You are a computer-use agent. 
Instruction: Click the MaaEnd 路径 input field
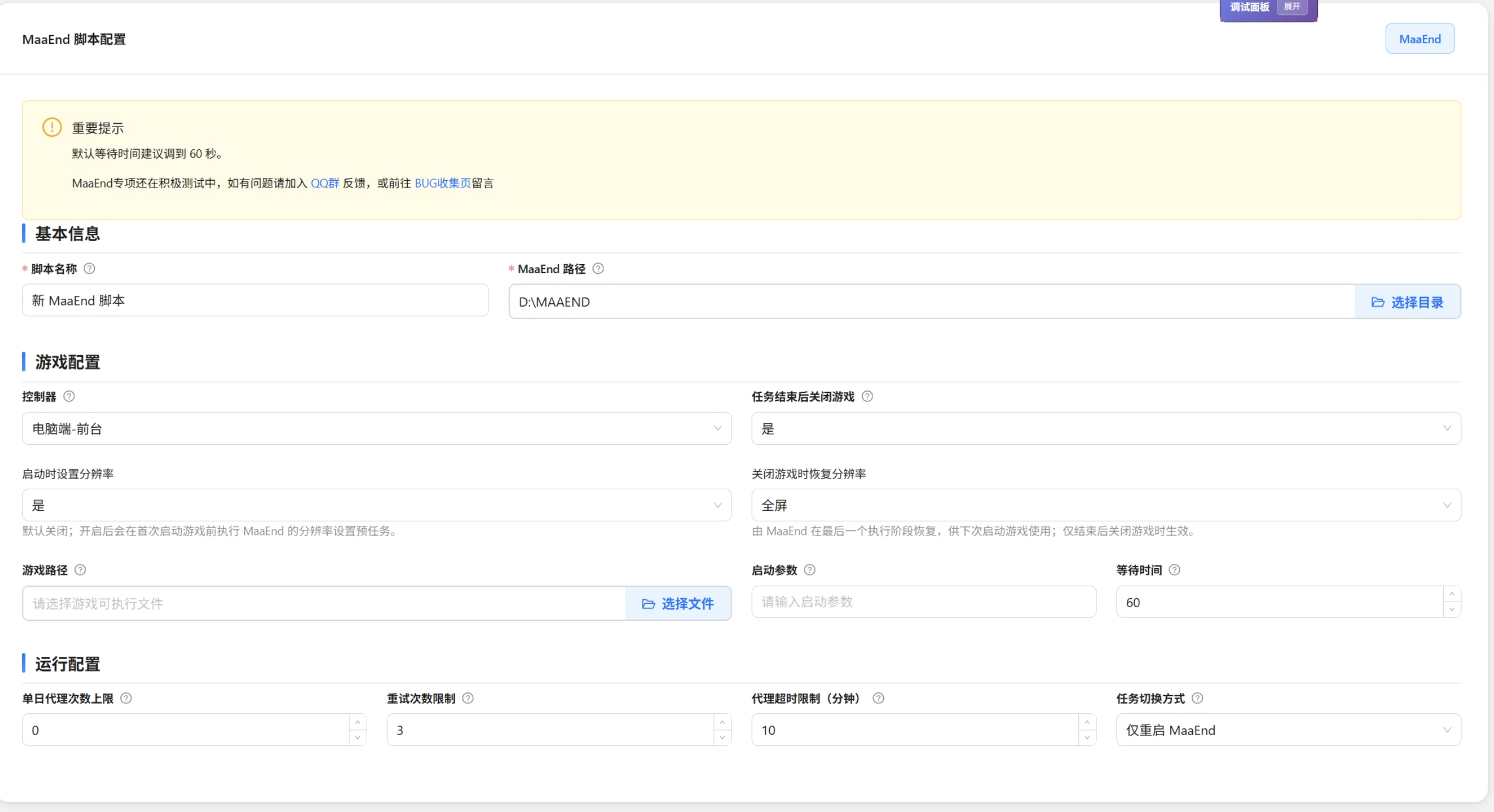(932, 302)
